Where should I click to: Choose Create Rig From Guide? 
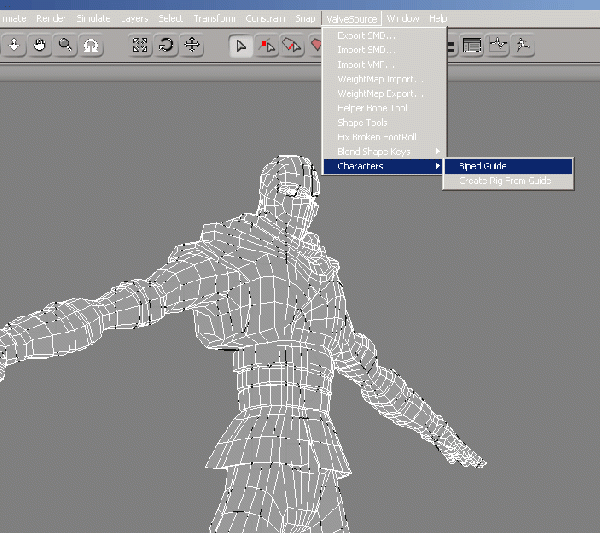(508, 181)
